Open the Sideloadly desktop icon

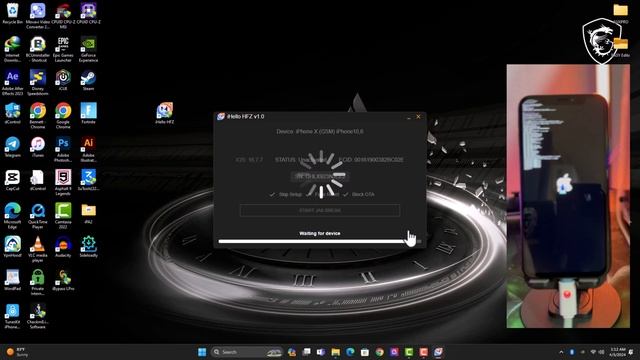[88, 247]
